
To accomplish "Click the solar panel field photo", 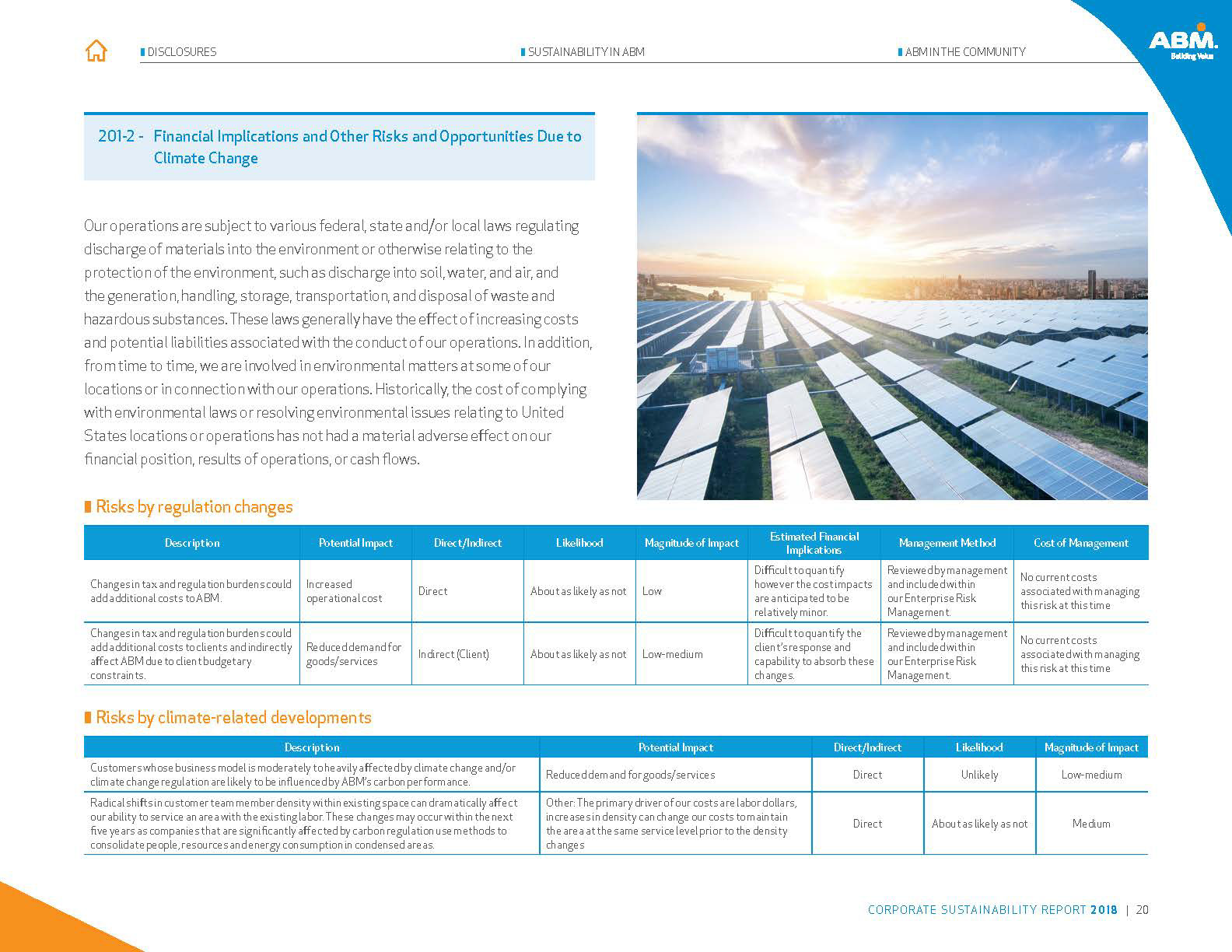I will (x=892, y=306).
